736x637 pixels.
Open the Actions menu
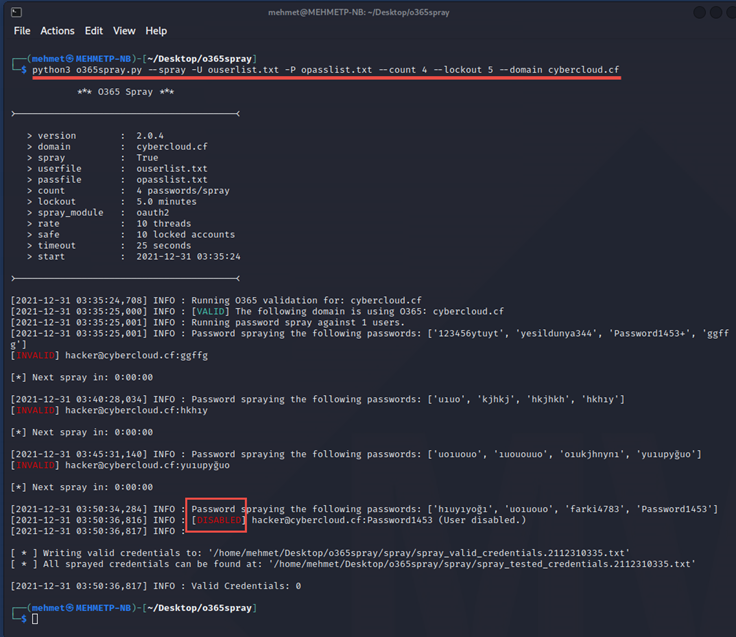click(x=57, y=31)
